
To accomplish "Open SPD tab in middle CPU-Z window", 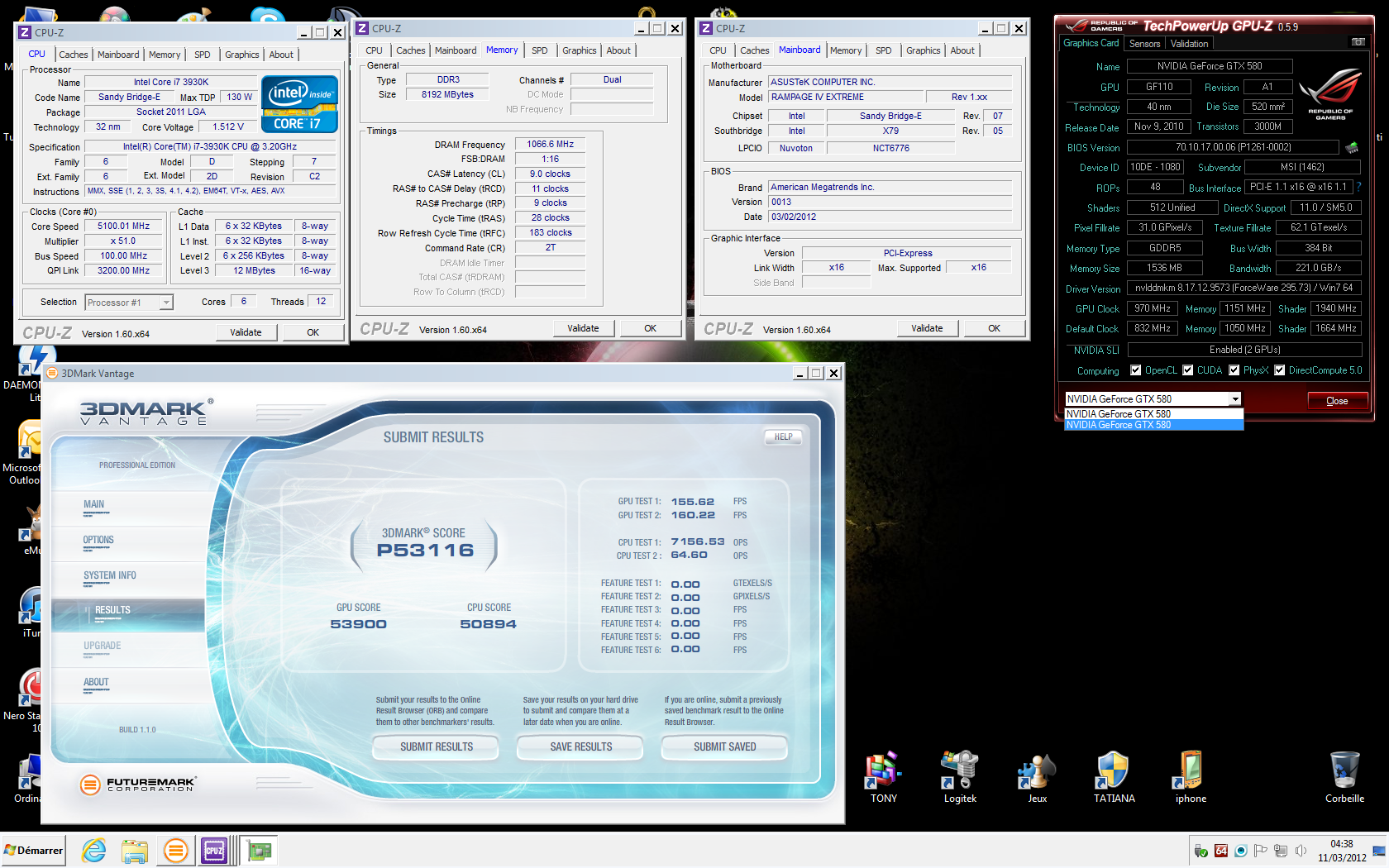I will coord(539,50).
